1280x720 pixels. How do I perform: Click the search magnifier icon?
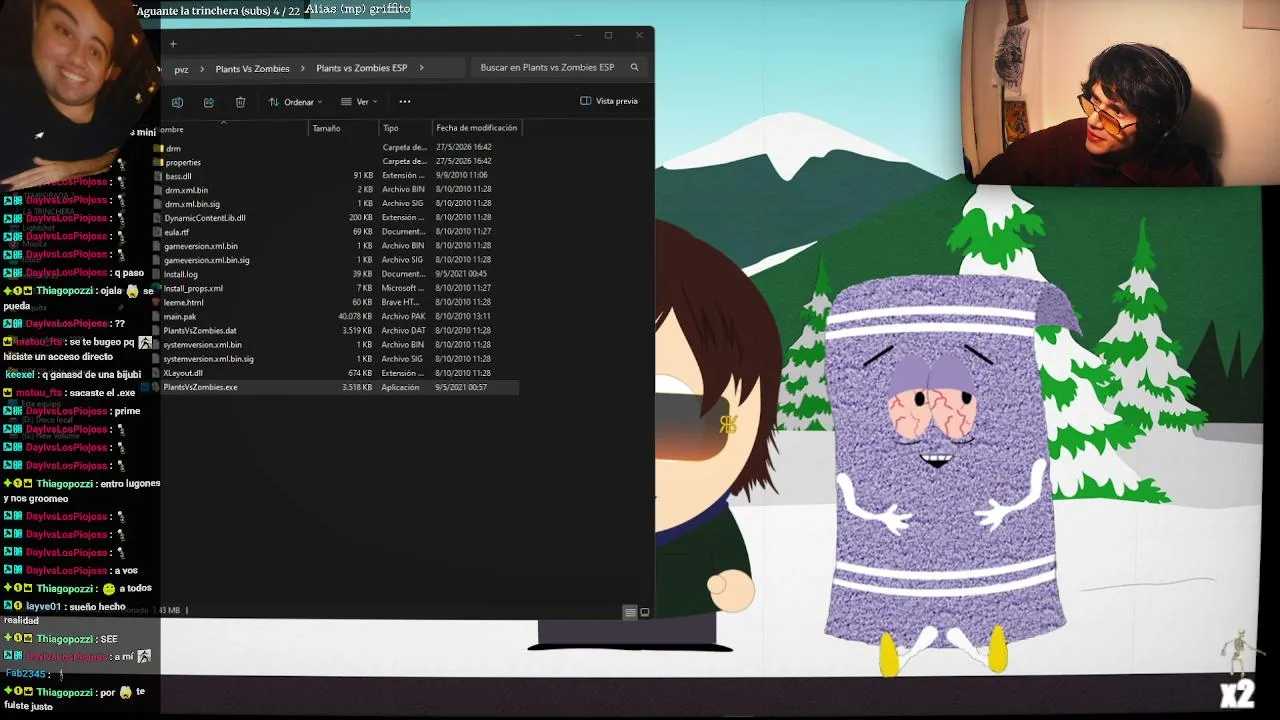634,68
